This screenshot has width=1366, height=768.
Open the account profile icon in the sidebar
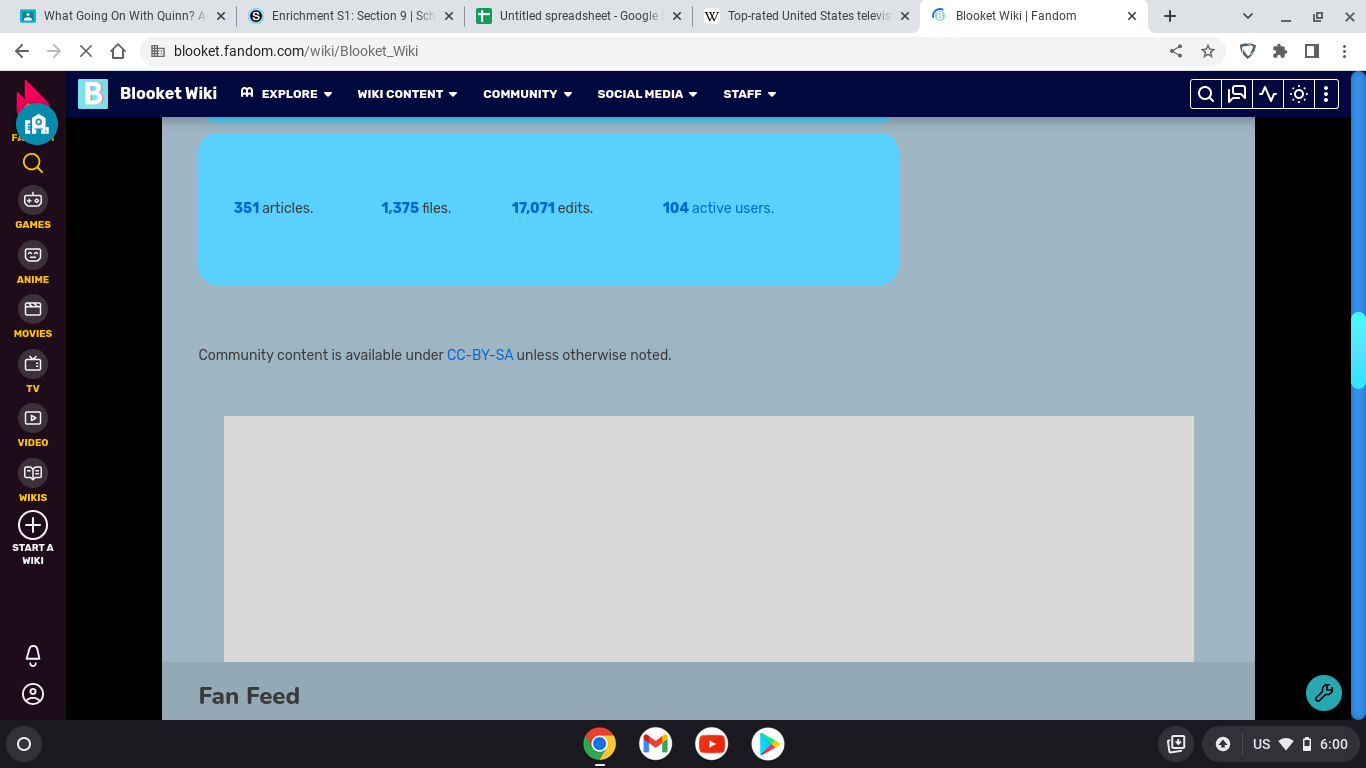pyautogui.click(x=32, y=694)
